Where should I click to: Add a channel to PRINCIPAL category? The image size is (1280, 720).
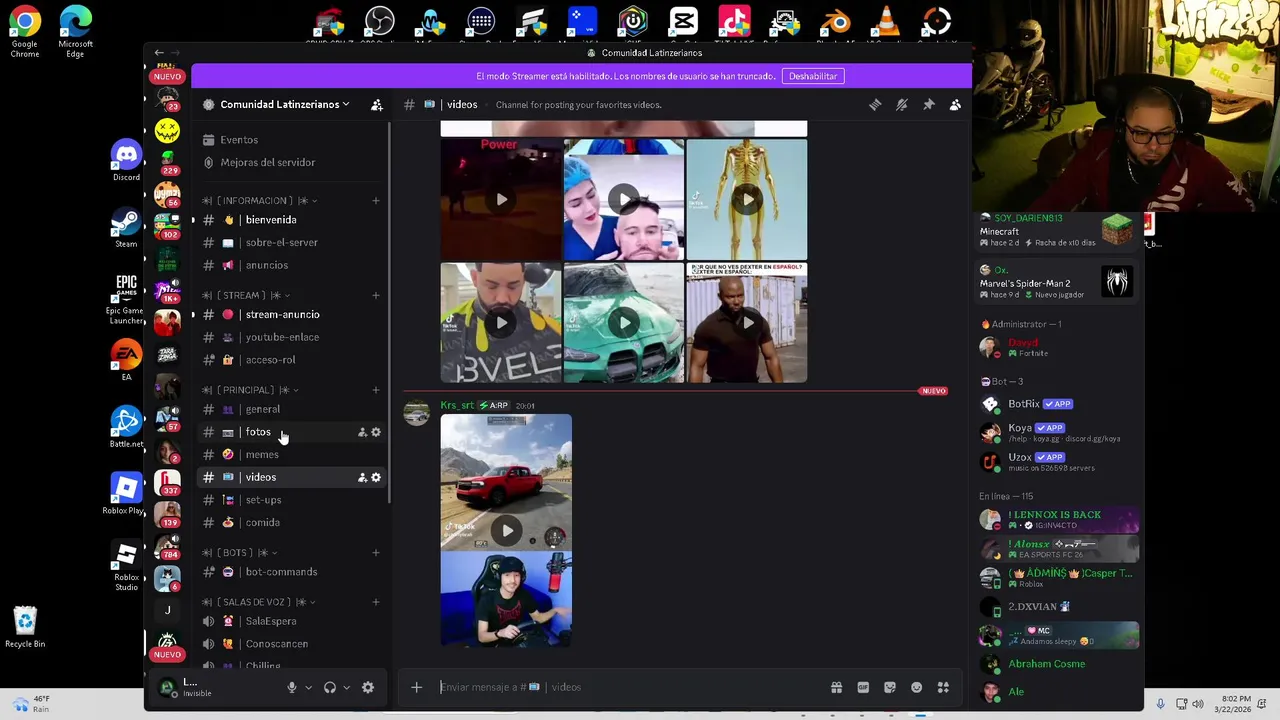click(376, 390)
